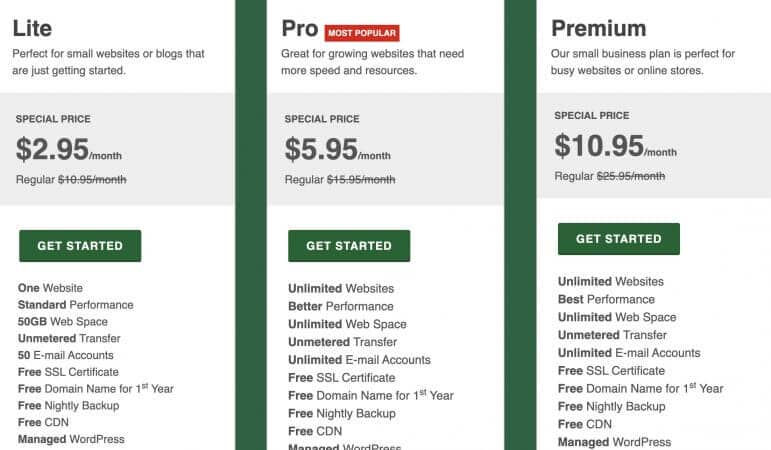Click the $10.95 special price
The width and height of the screenshot is (771, 450).
(599, 146)
